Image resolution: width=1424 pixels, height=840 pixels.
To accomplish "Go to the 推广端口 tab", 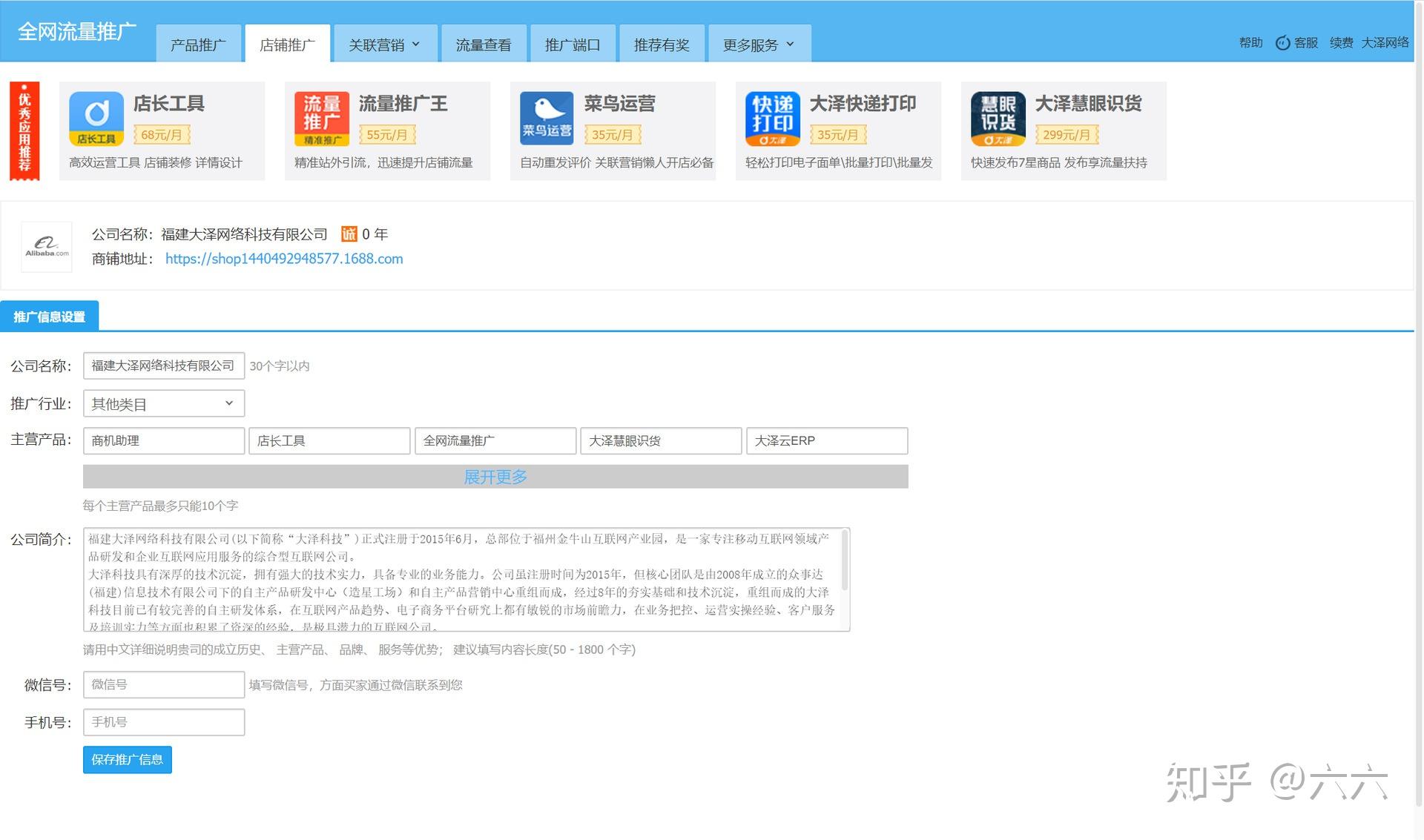I will 573,44.
